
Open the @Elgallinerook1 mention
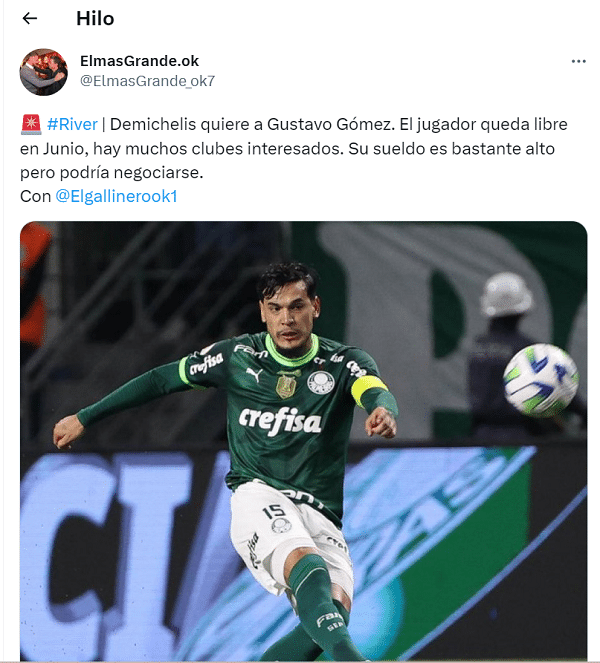[116, 196]
